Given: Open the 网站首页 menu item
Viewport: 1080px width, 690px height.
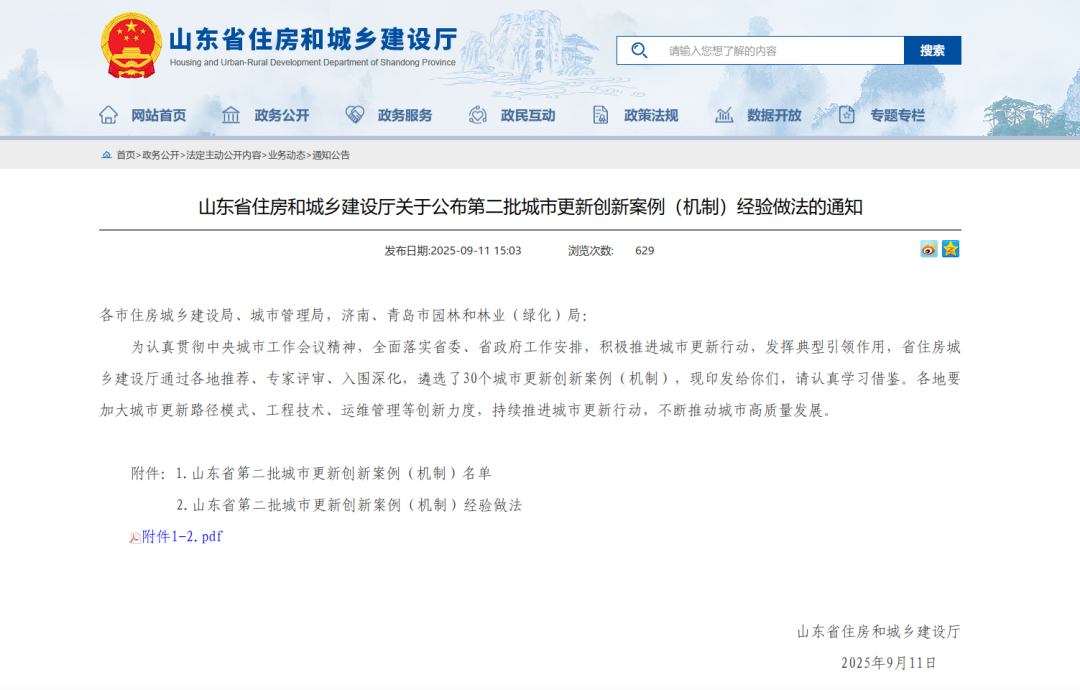Looking at the screenshot, I should click(x=159, y=116).
